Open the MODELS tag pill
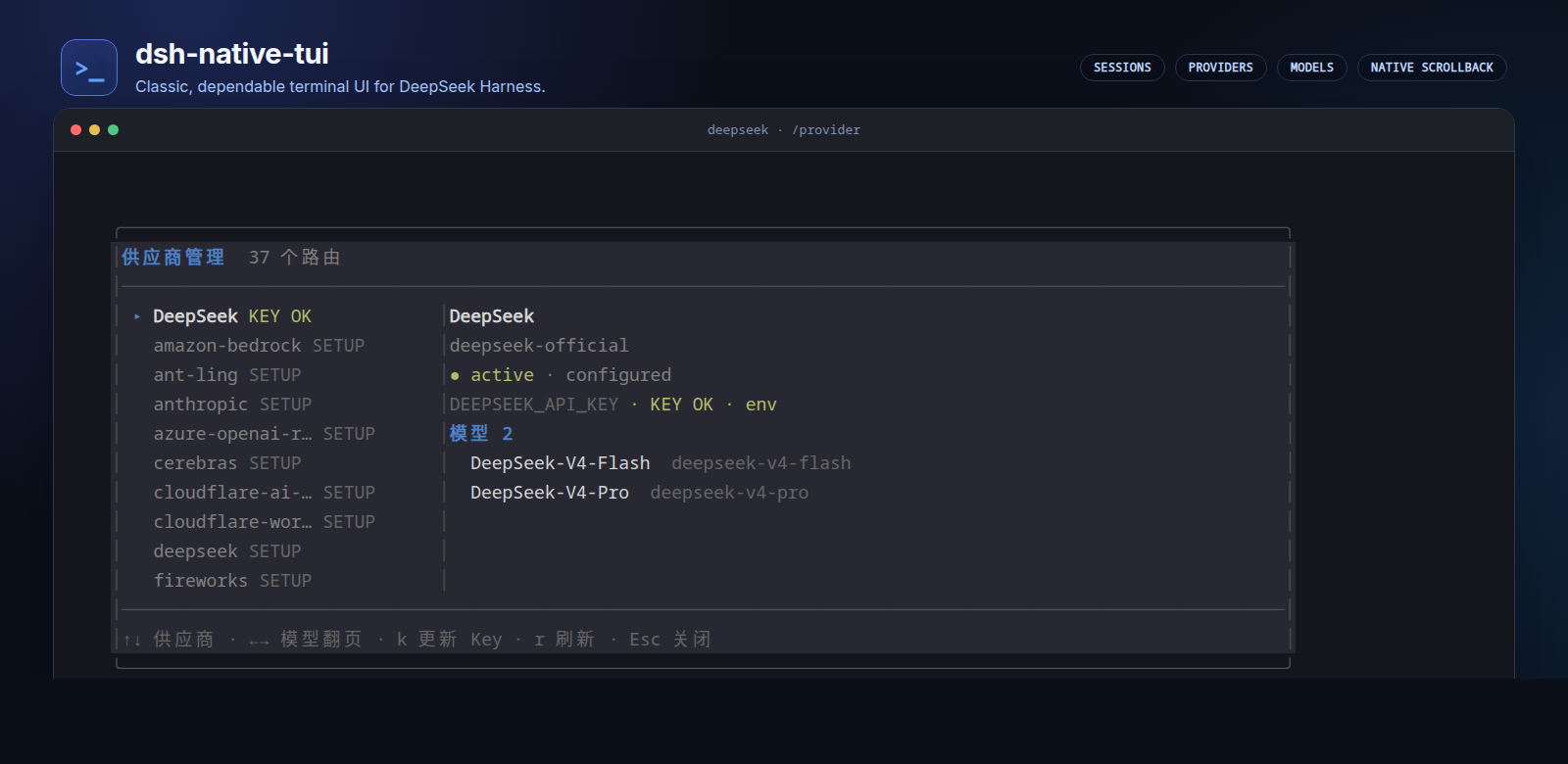1568x764 pixels. [1311, 68]
